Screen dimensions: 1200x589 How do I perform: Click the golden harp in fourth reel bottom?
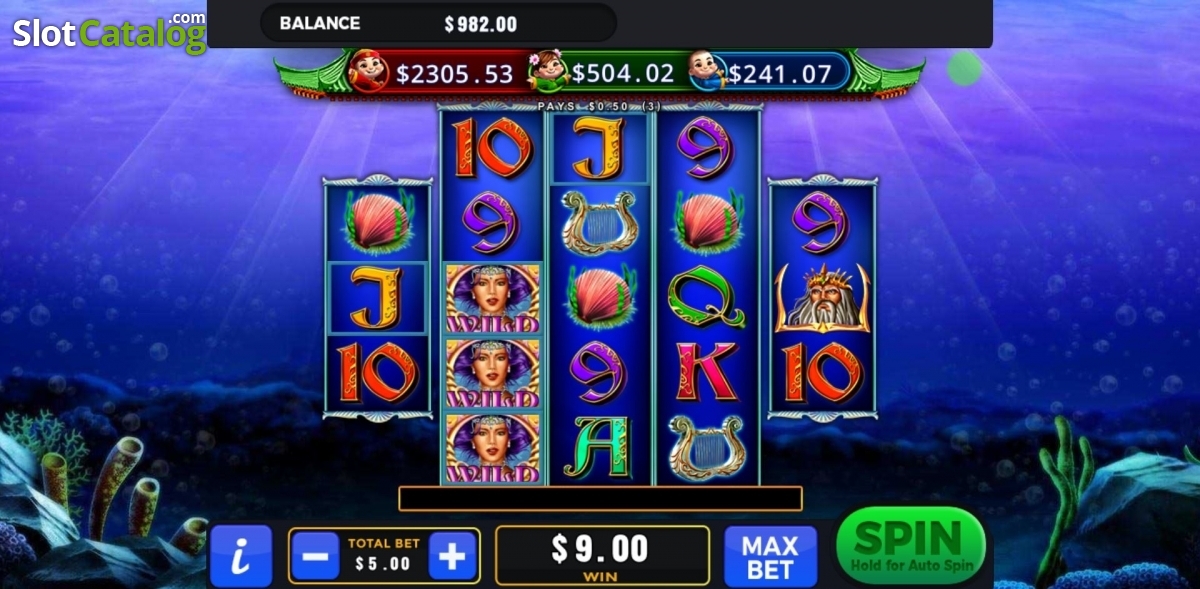click(706, 447)
